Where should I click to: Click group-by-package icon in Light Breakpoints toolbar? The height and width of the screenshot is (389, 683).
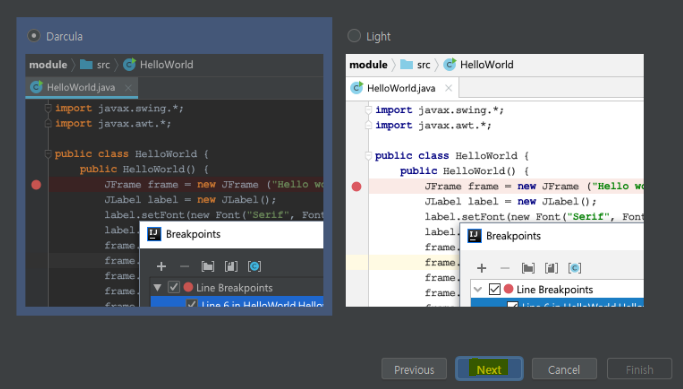click(528, 268)
